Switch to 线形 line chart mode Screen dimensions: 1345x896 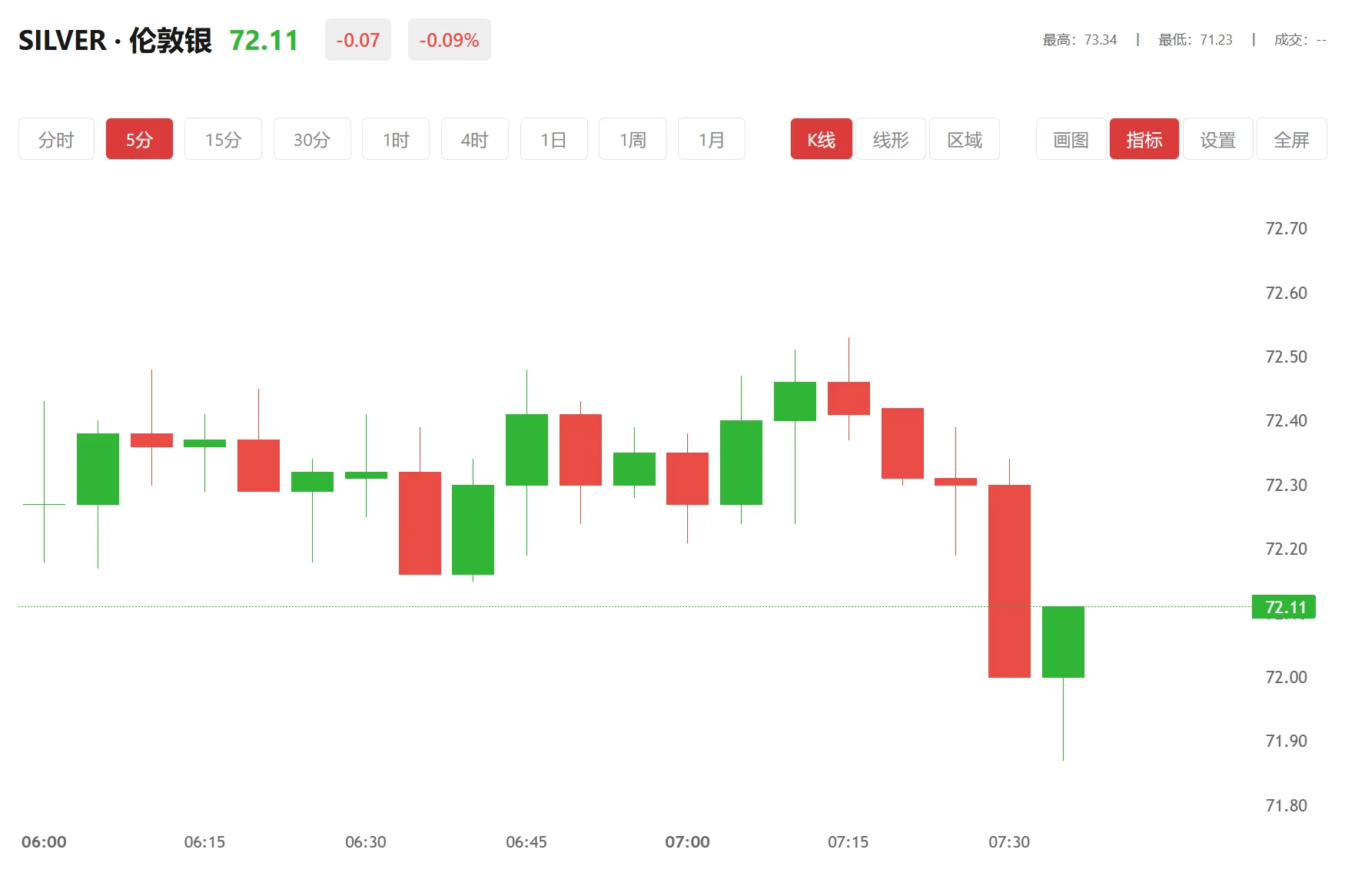(x=891, y=139)
